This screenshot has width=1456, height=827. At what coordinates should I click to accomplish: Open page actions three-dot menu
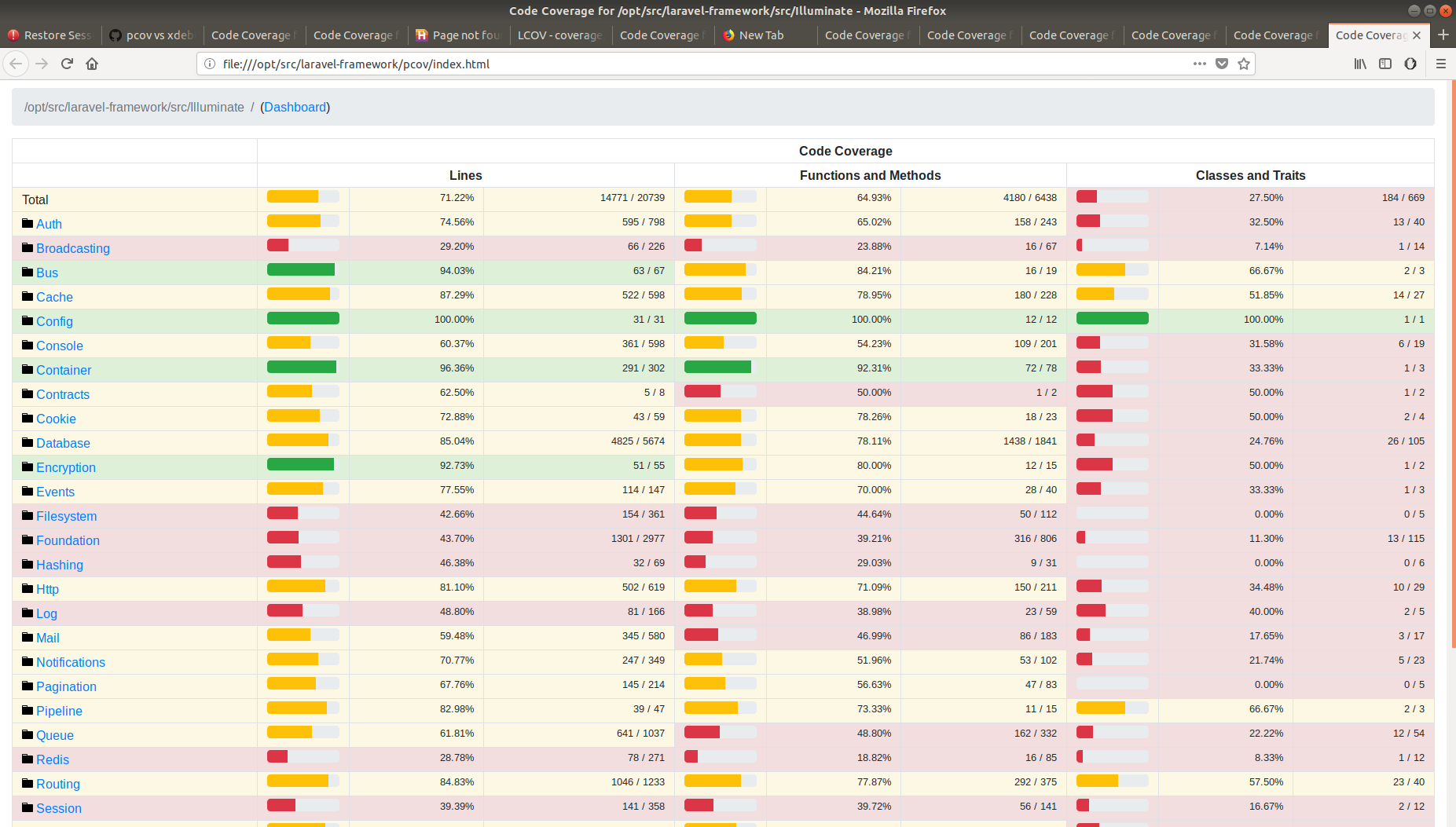point(1199,64)
